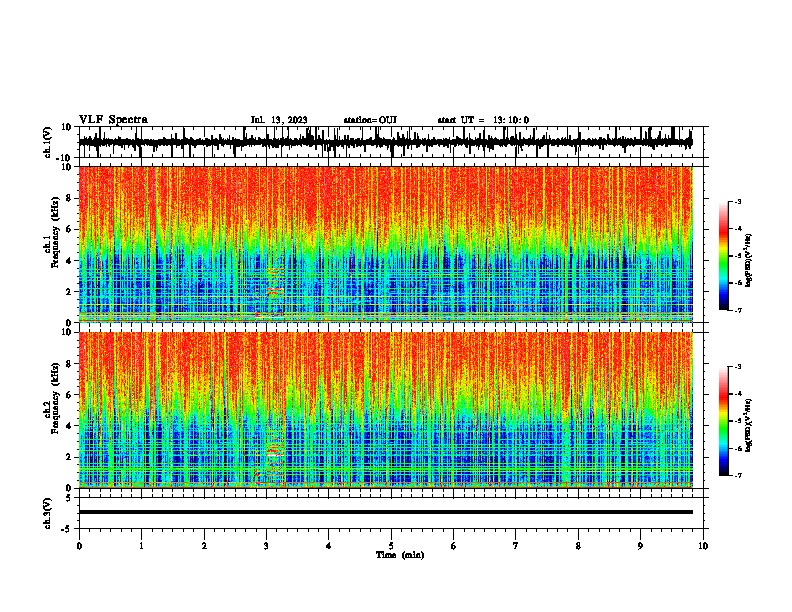The height and width of the screenshot is (612, 792).
Task: Click the ch.1(V) waveform axis label
Action: [x=48, y=142]
